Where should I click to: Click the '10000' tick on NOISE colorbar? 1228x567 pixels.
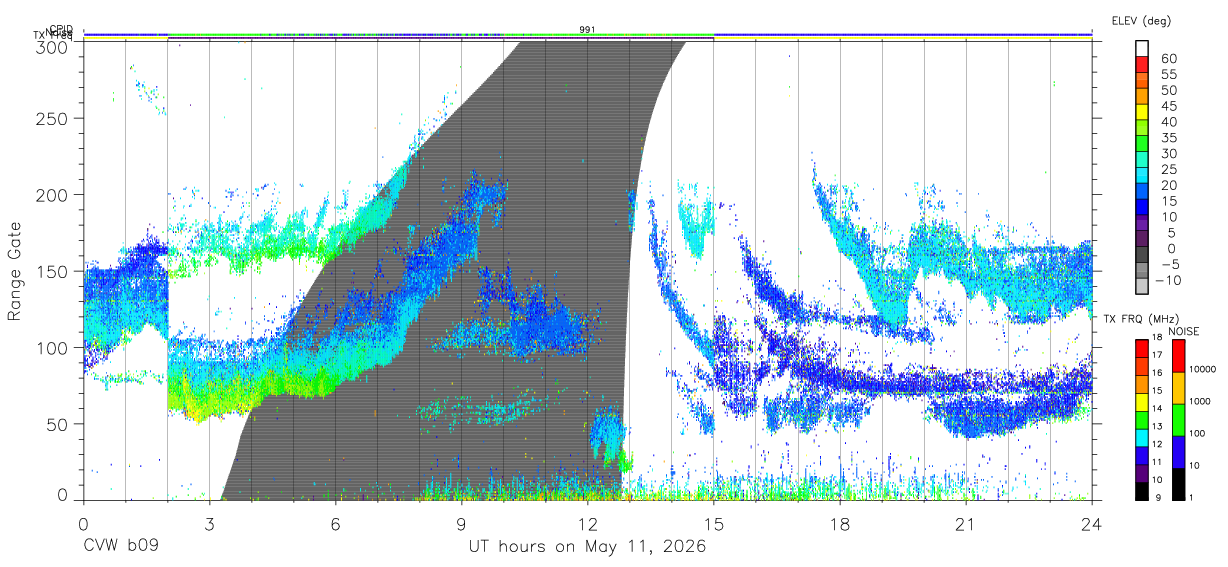tap(1203, 369)
